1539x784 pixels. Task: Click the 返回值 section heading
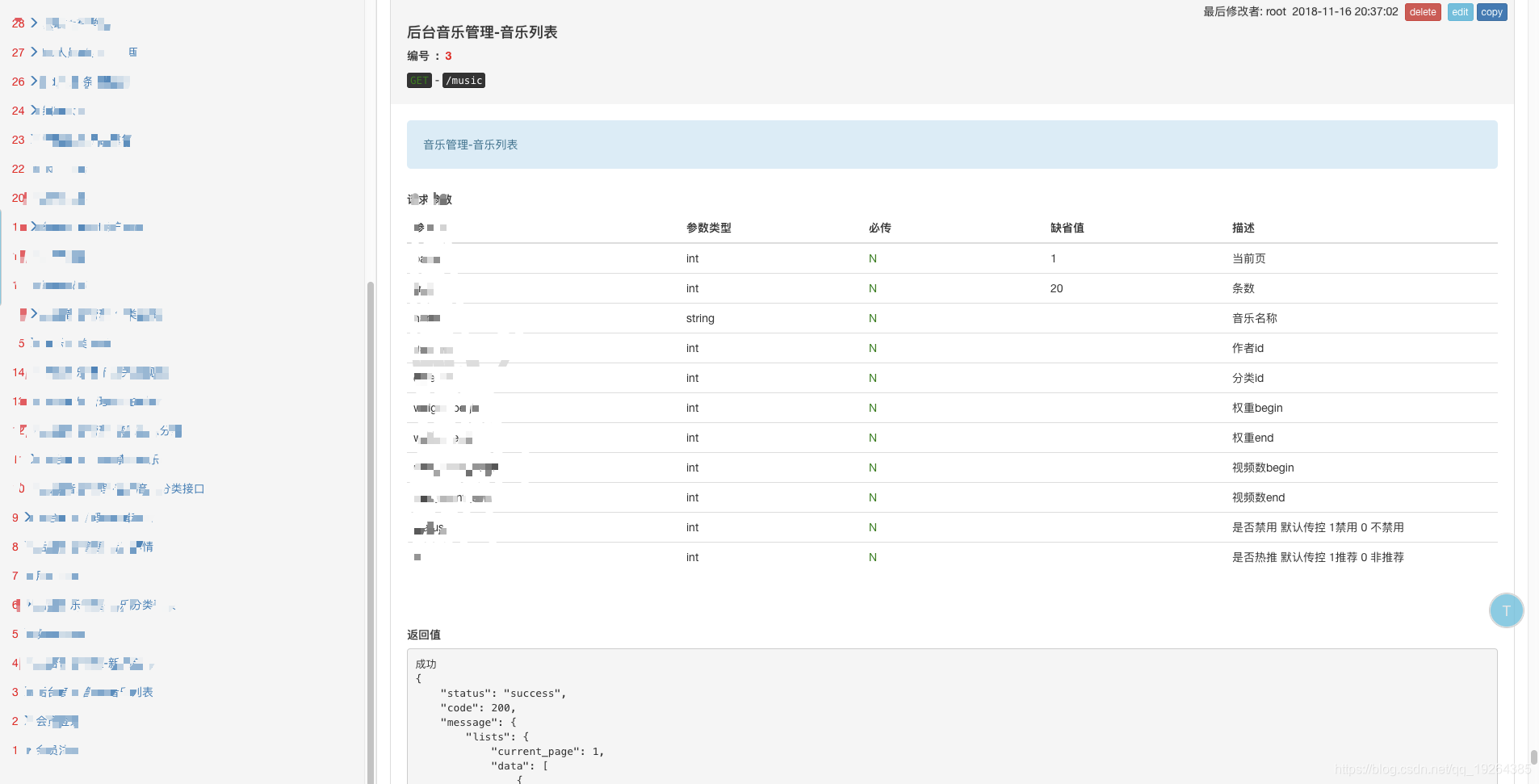pyautogui.click(x=424, y=635)
